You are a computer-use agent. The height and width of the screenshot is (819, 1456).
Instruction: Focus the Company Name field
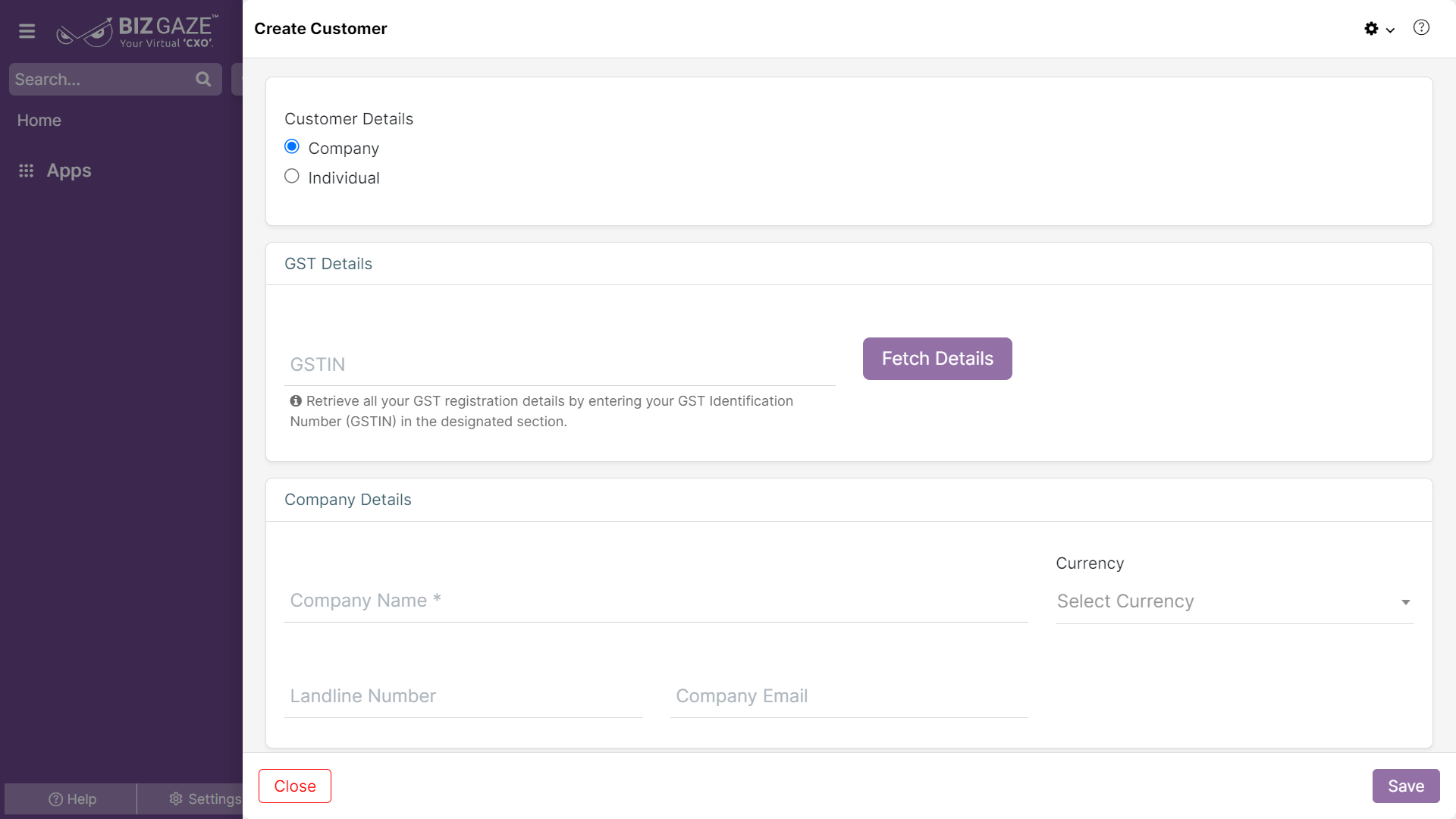(x=656, y=601)
